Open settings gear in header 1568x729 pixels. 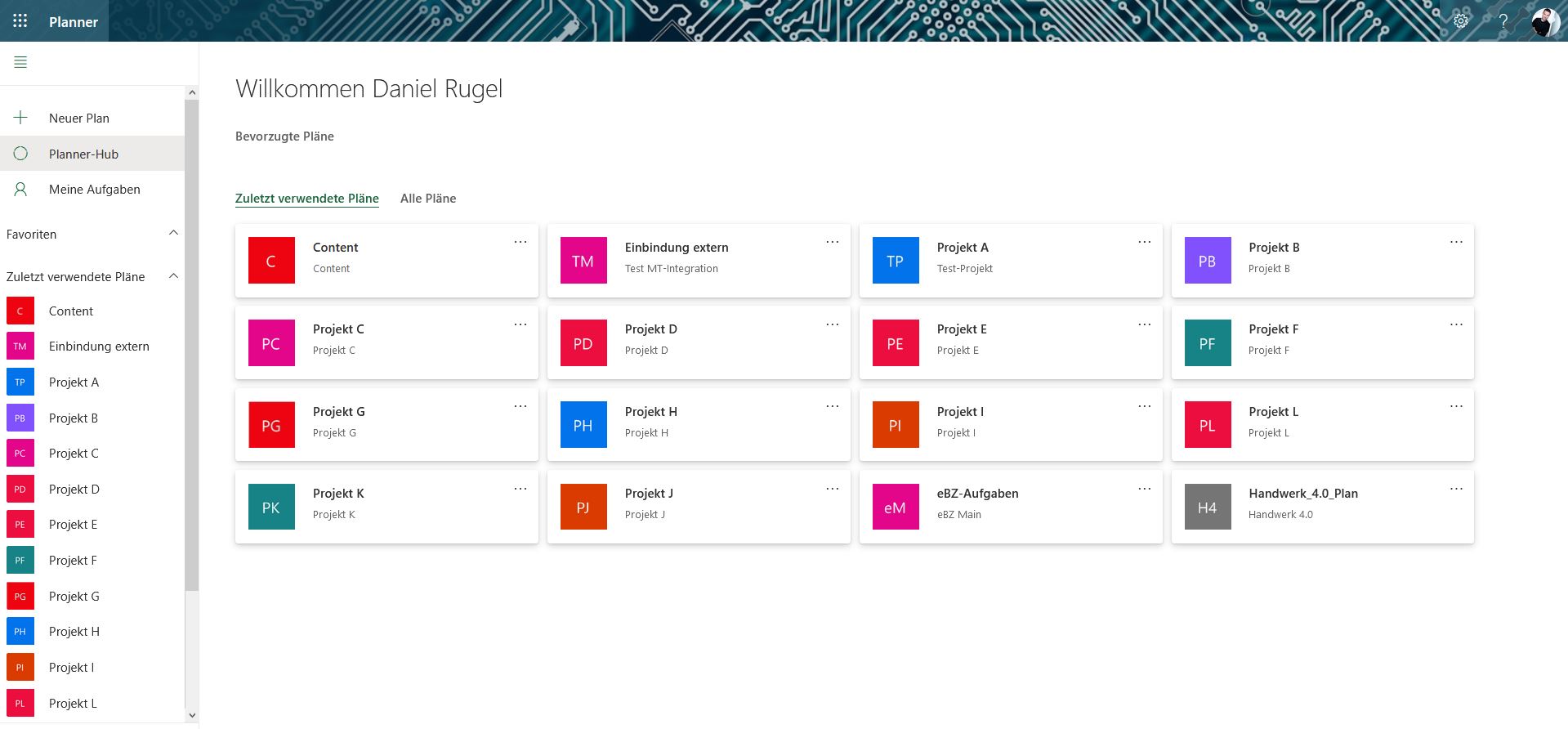point(1461,21)
